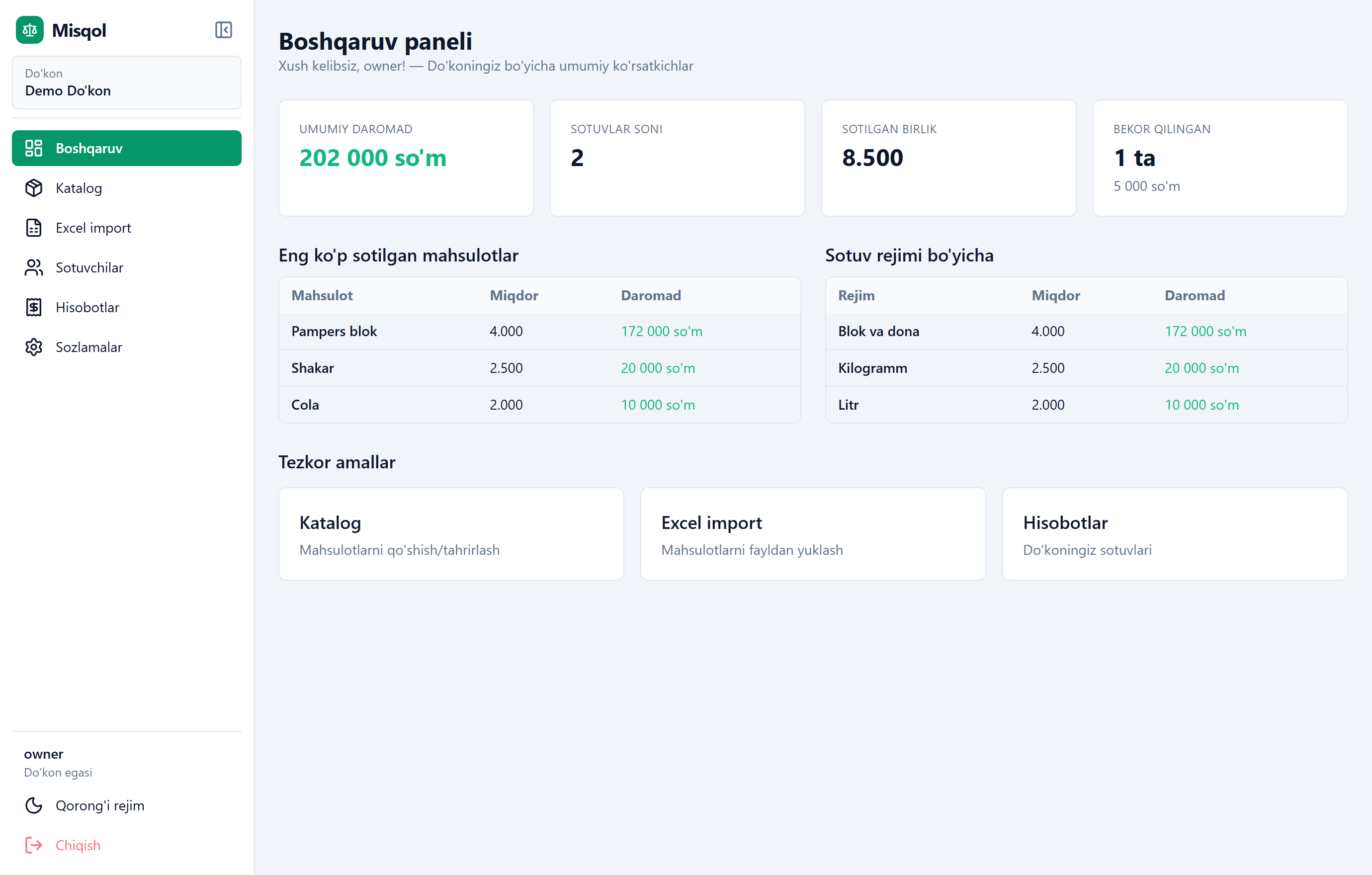Select the Sotuvlar soni stat card
This screenshot has height=875, width=1372.
[678, 159]
